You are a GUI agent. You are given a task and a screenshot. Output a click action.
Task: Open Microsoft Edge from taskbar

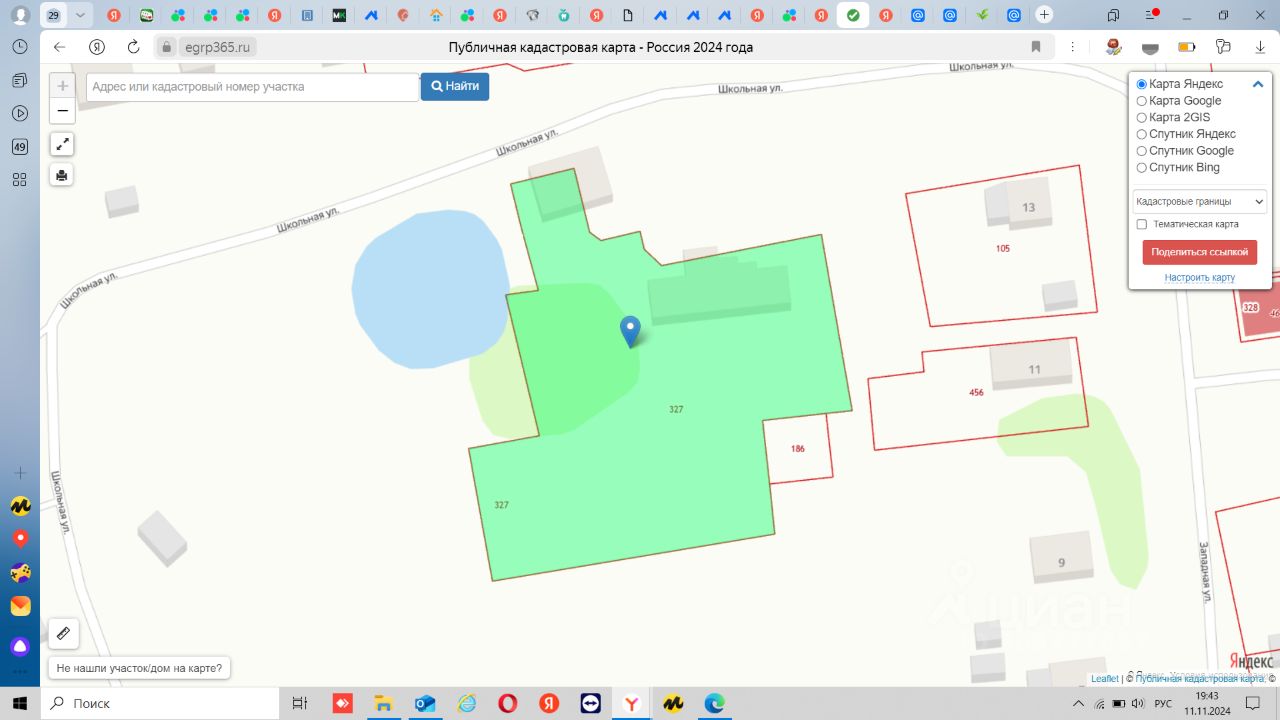714,703
